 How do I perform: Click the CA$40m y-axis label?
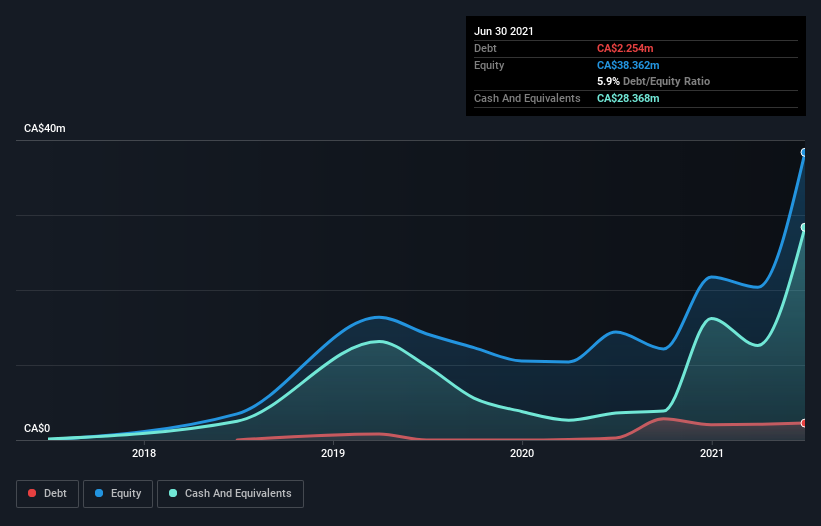tap(45, 128)
